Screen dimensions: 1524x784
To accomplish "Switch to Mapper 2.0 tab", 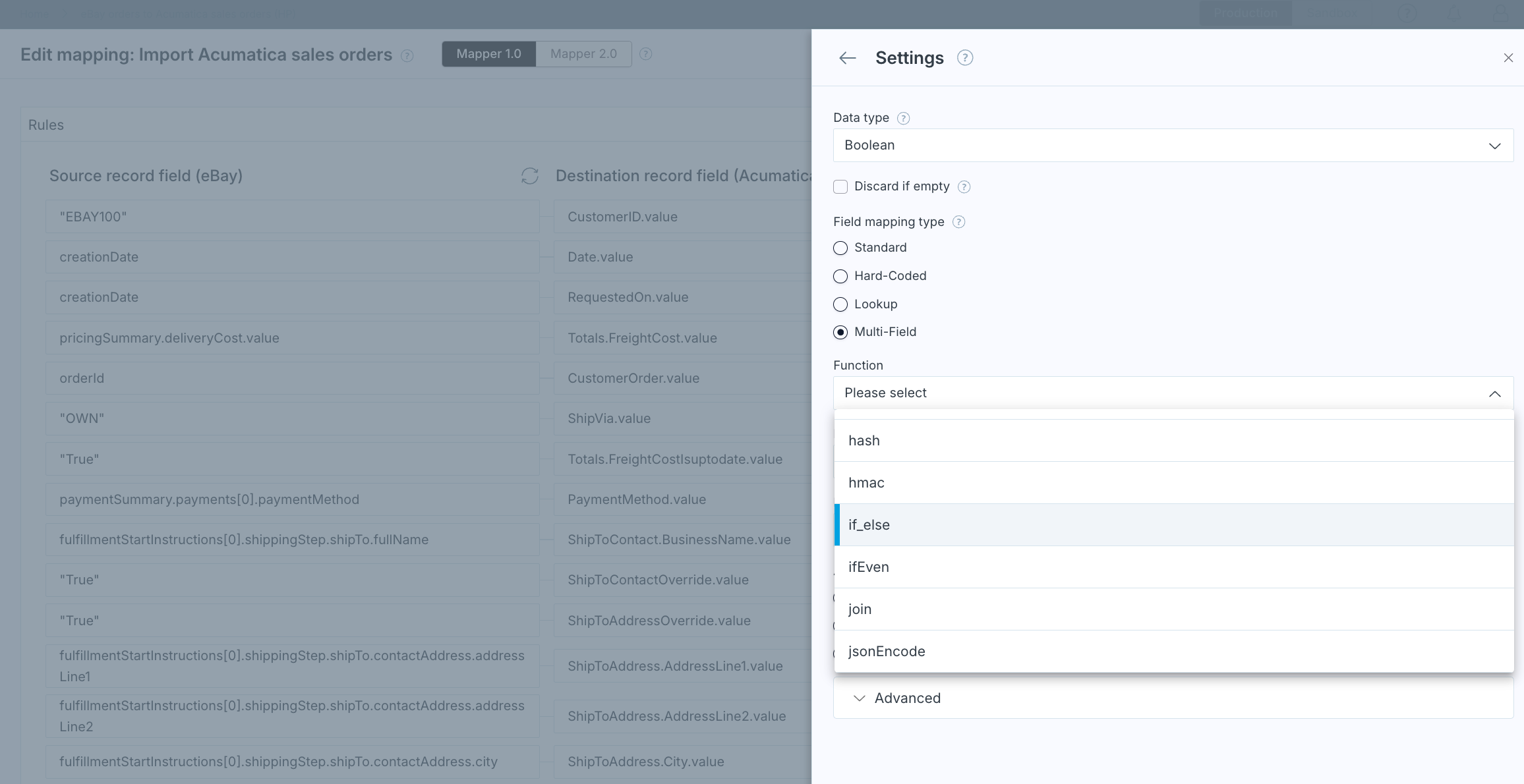I will 583,54.
